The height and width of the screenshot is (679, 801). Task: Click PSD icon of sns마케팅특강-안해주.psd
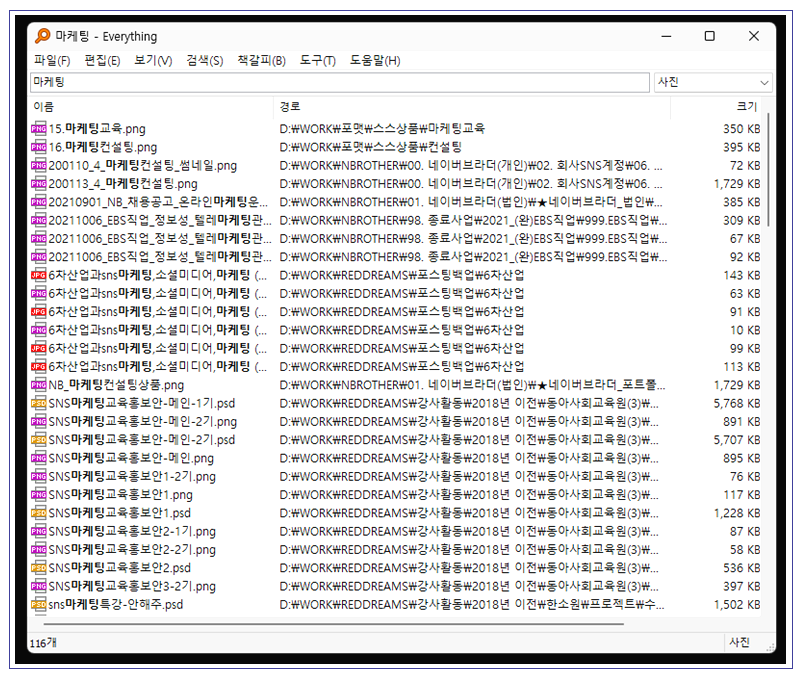pyautogui.click(x=38, y=604)
